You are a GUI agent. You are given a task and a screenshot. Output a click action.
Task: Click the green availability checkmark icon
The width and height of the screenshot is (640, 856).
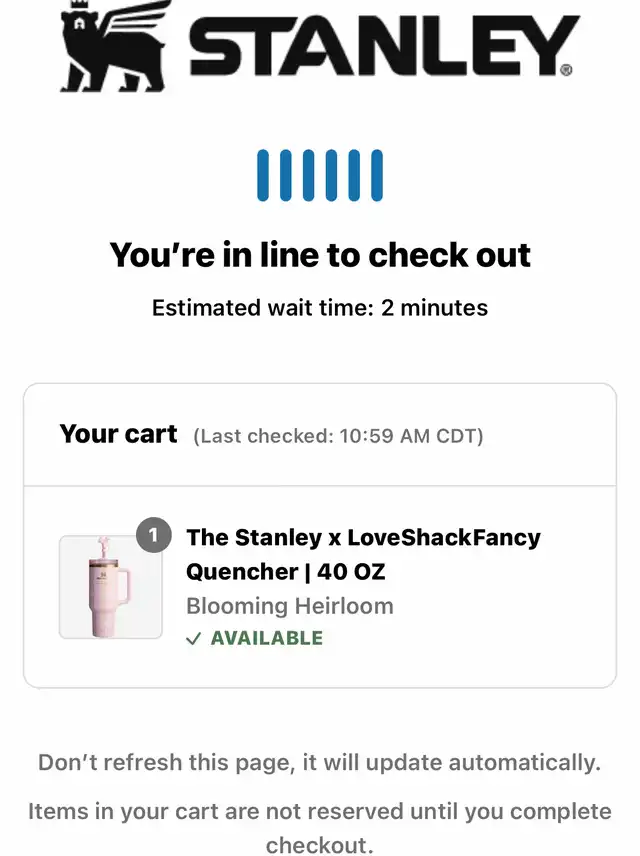point(194,638)
